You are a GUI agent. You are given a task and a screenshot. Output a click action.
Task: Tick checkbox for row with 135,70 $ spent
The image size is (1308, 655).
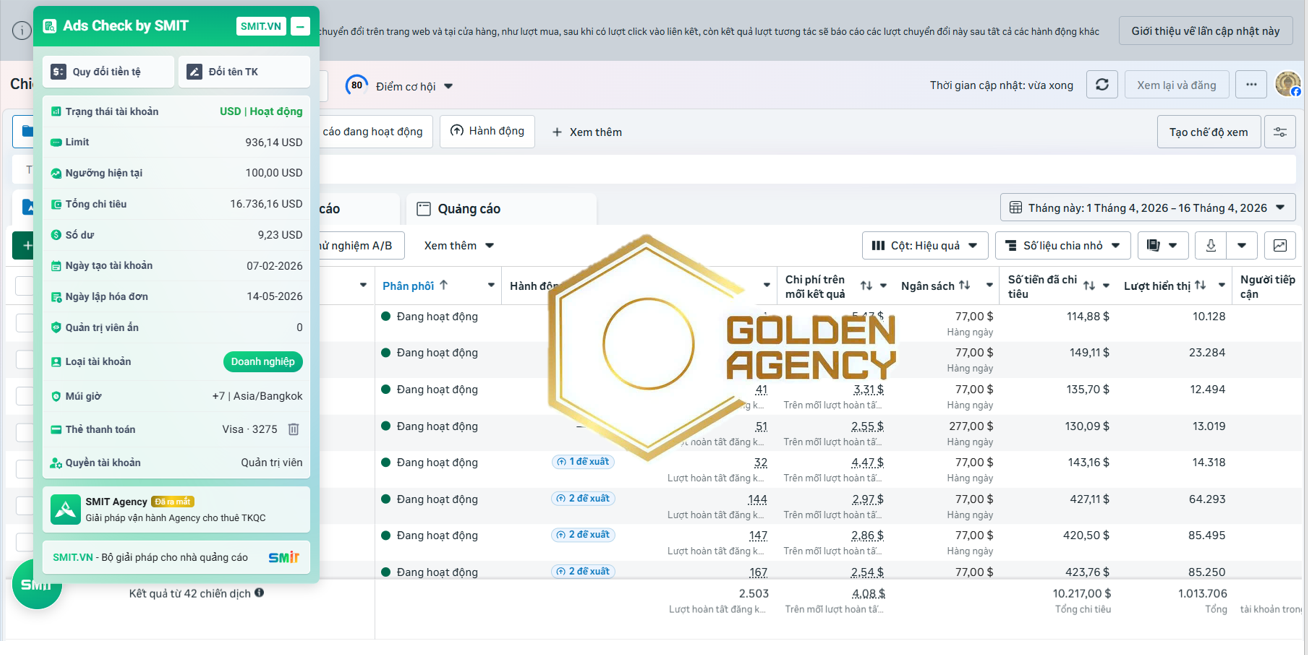pos(25,396)
